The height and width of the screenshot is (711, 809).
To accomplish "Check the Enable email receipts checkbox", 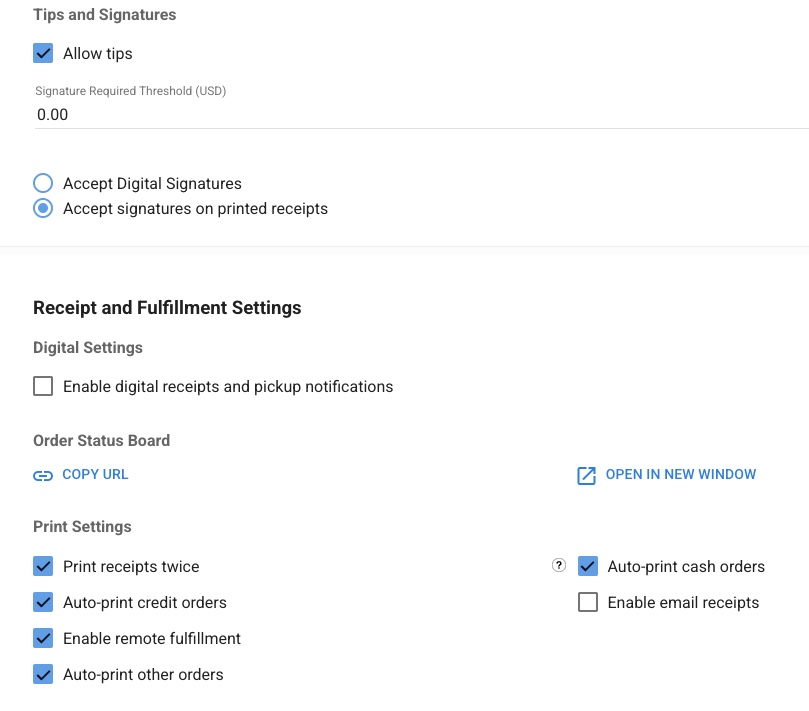I will point(588,602).
